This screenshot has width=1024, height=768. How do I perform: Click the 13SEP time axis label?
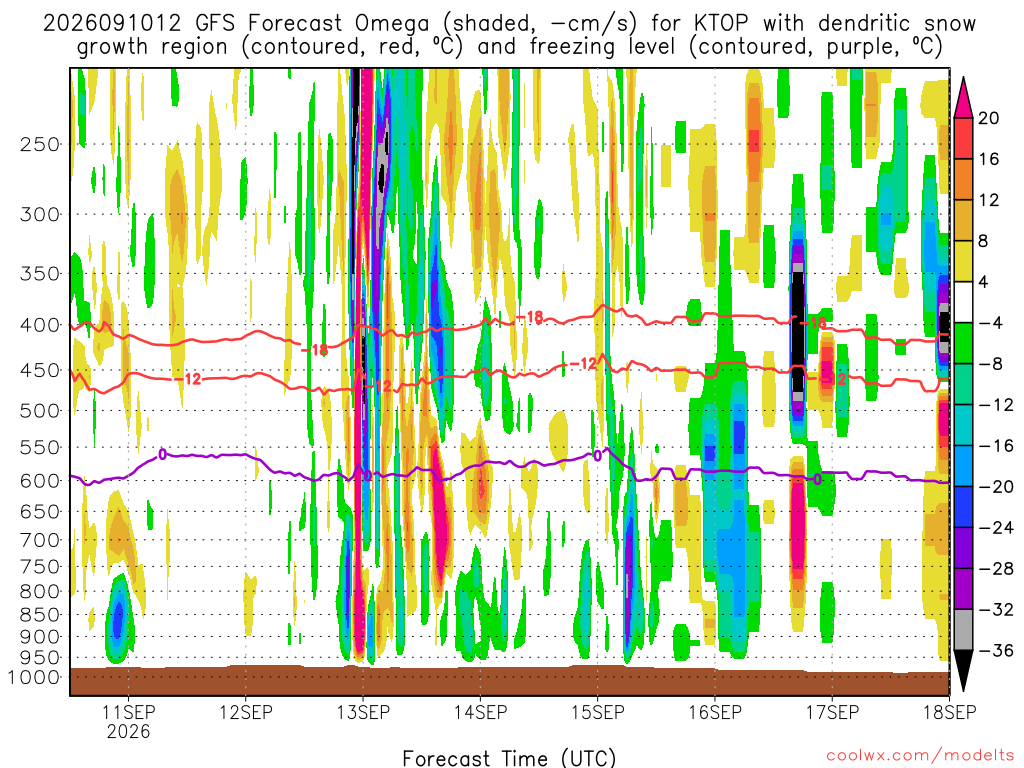(x=363, y=712)
